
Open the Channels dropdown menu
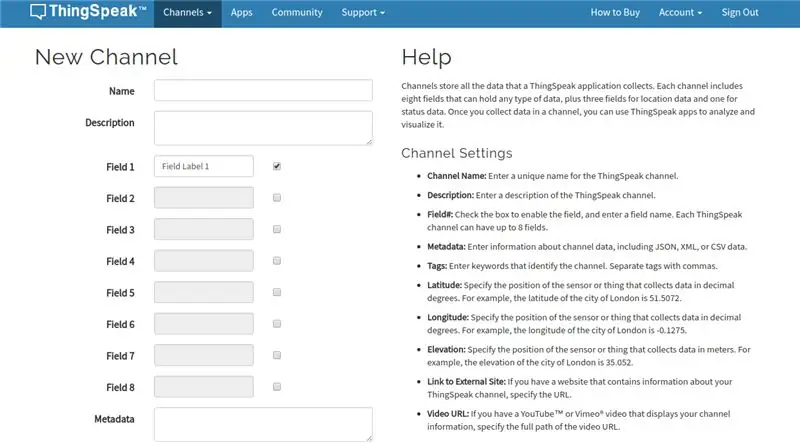click(187, 12)
